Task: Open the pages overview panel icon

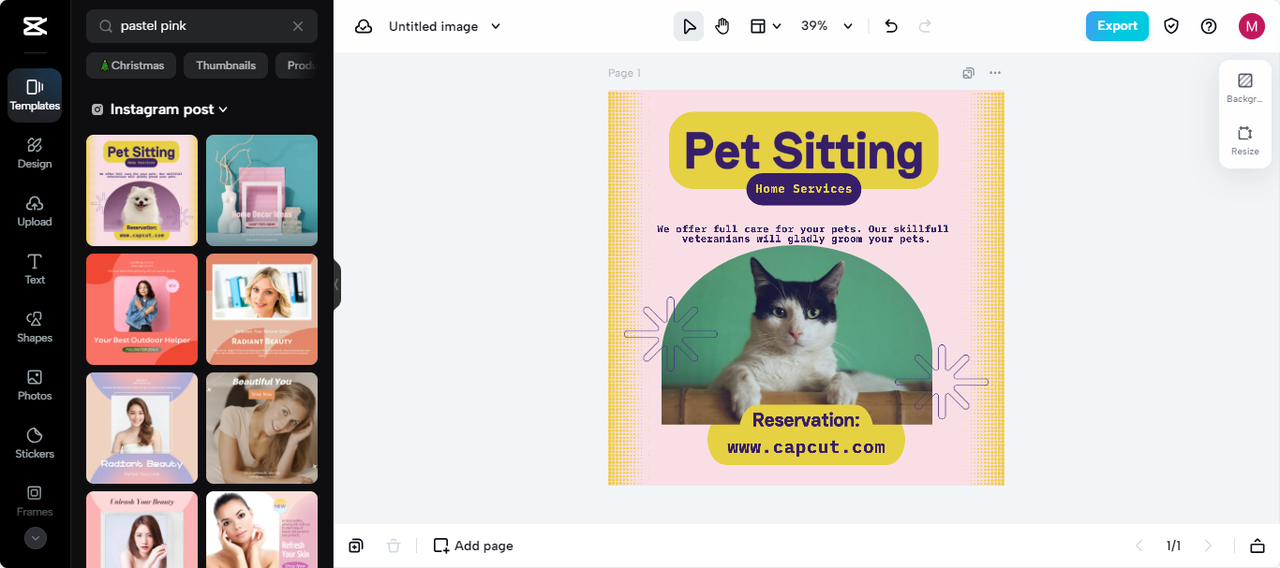Action: point(1257,546)
